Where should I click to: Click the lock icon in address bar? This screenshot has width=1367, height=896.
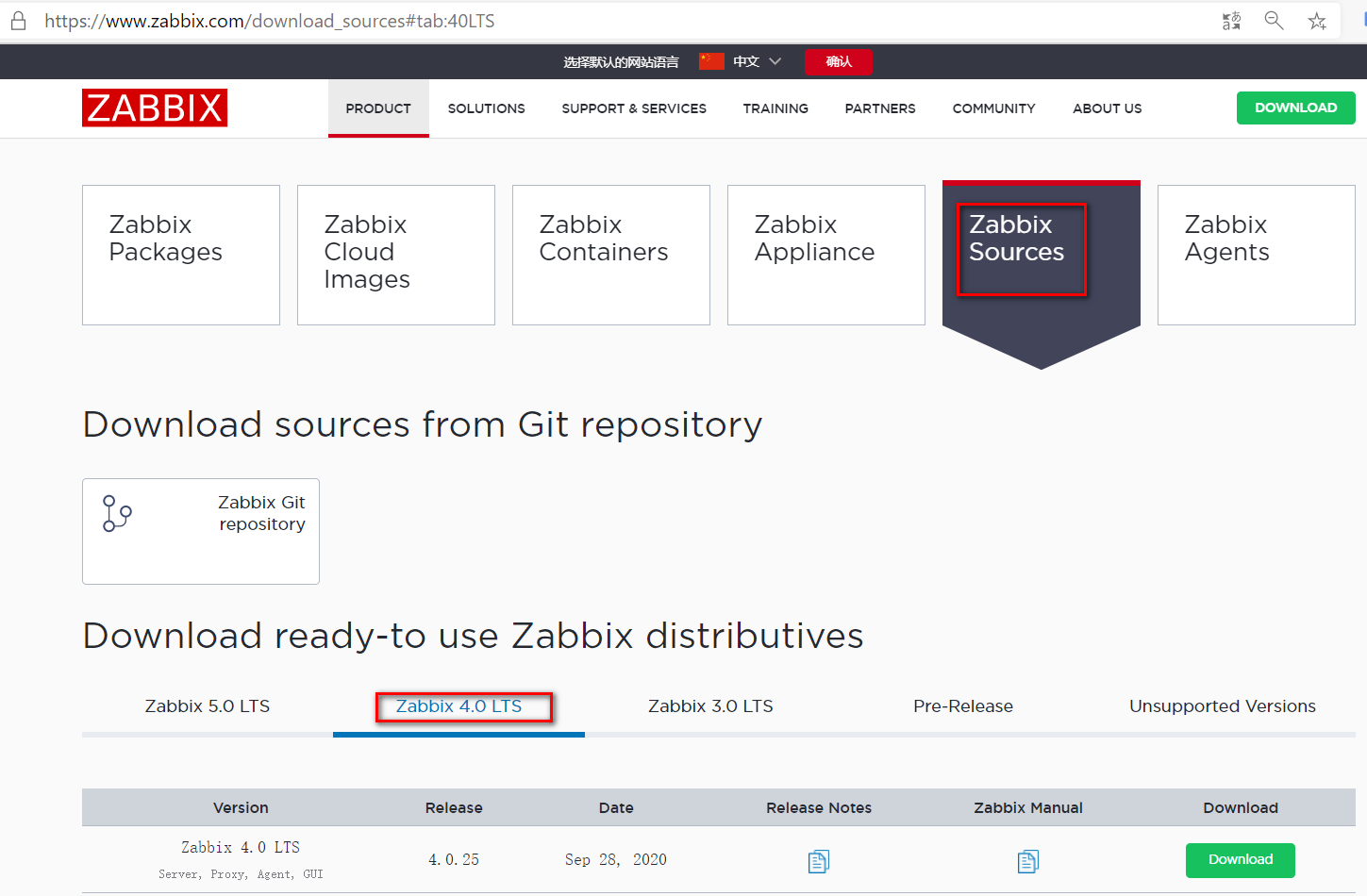[18, 21]
